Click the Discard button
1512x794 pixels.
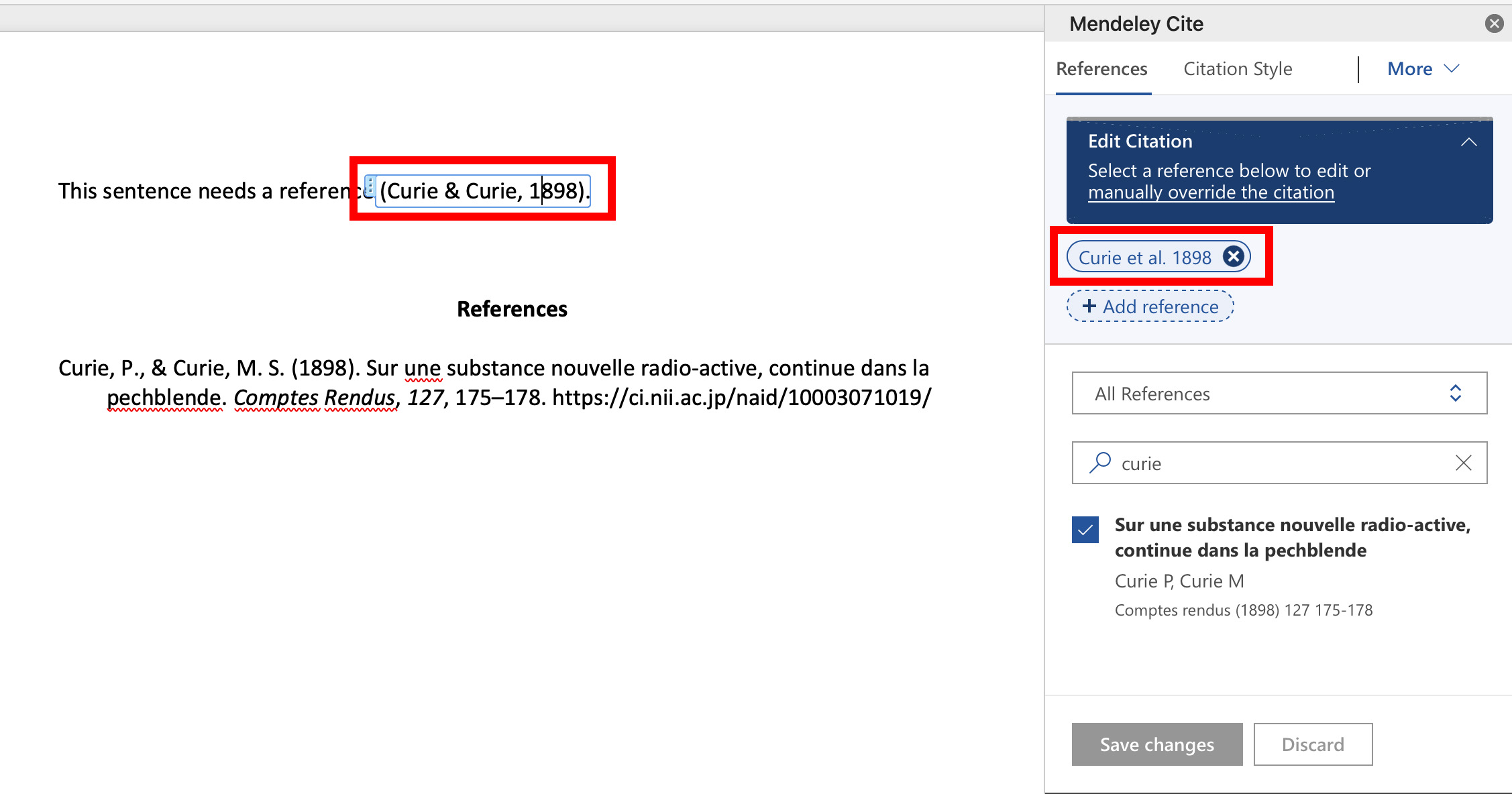[1313, 744]
